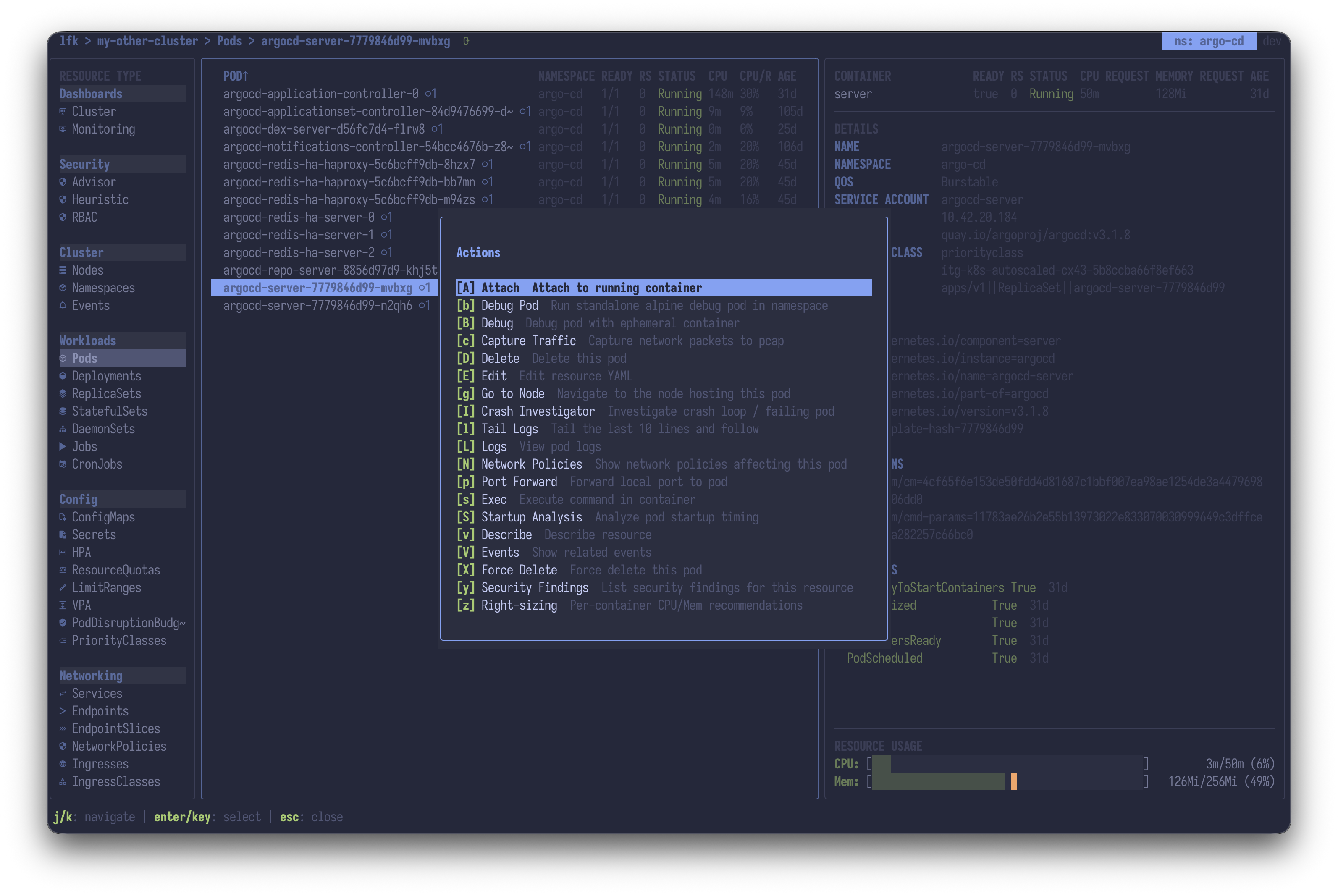Select Attach to running container action

click(664, 288)
